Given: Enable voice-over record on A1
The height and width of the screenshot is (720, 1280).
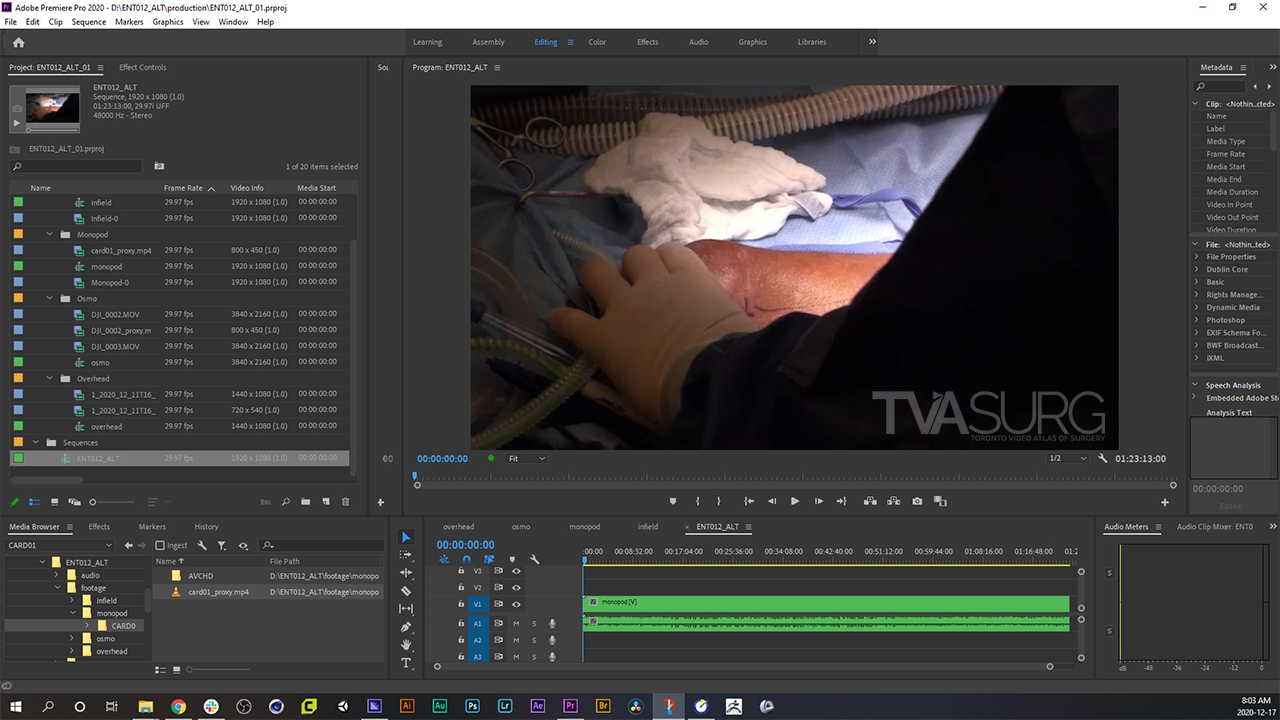Looking at the screenshot, I should coord(552,624).
